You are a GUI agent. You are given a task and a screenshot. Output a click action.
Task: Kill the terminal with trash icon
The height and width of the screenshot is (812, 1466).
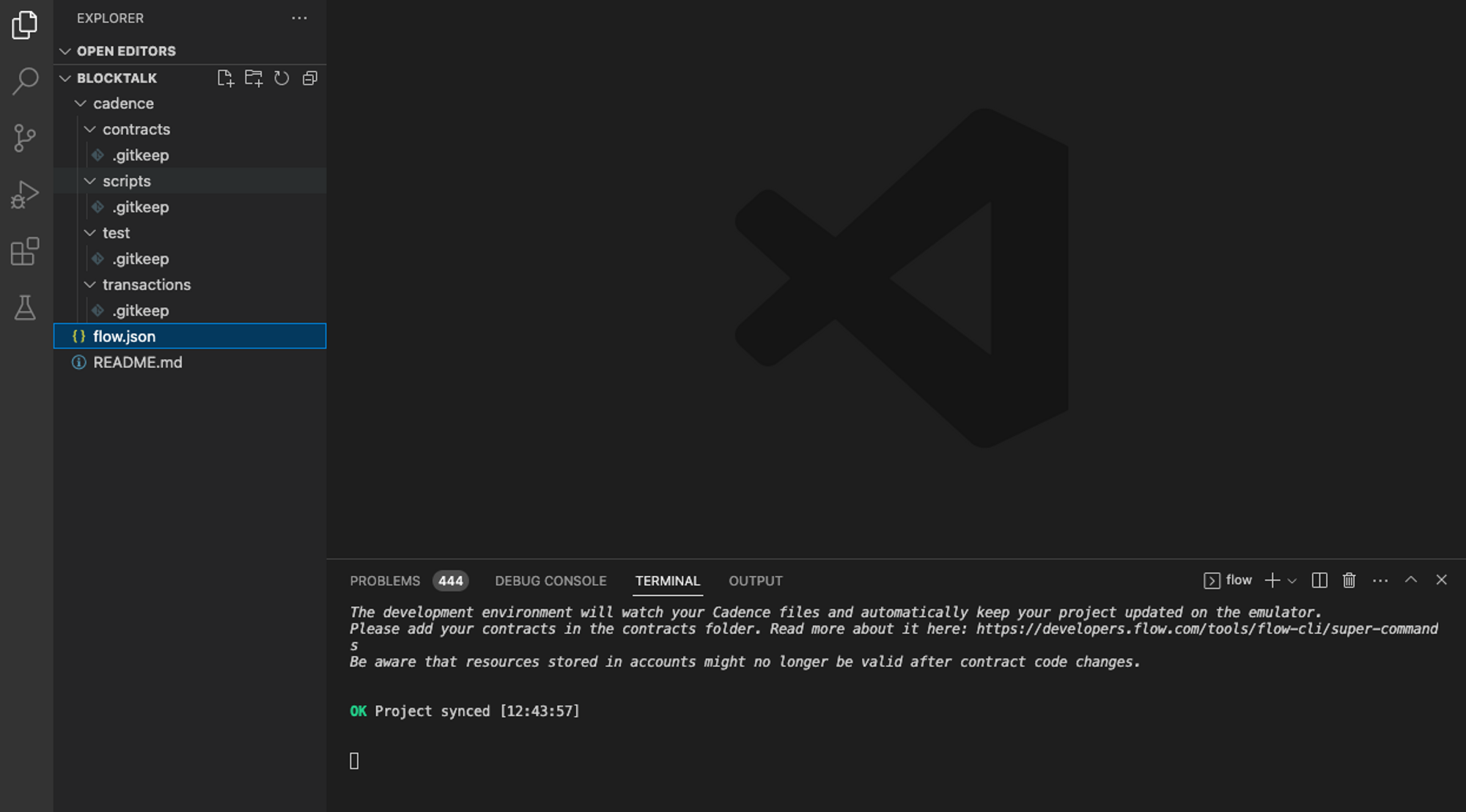[x=1349, y=580]
